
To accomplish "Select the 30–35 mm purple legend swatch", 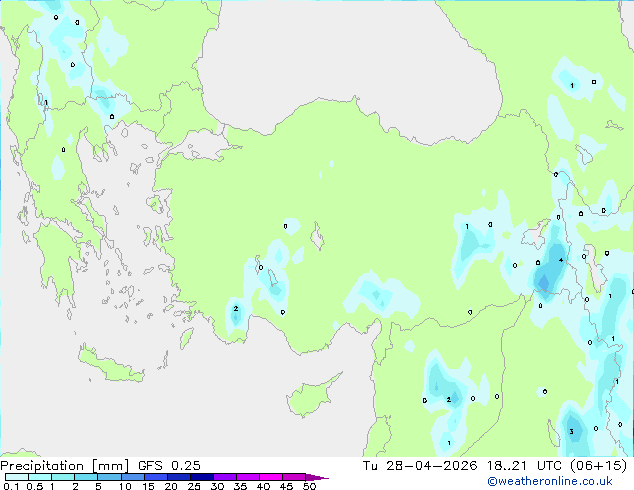I will [225, 477].
